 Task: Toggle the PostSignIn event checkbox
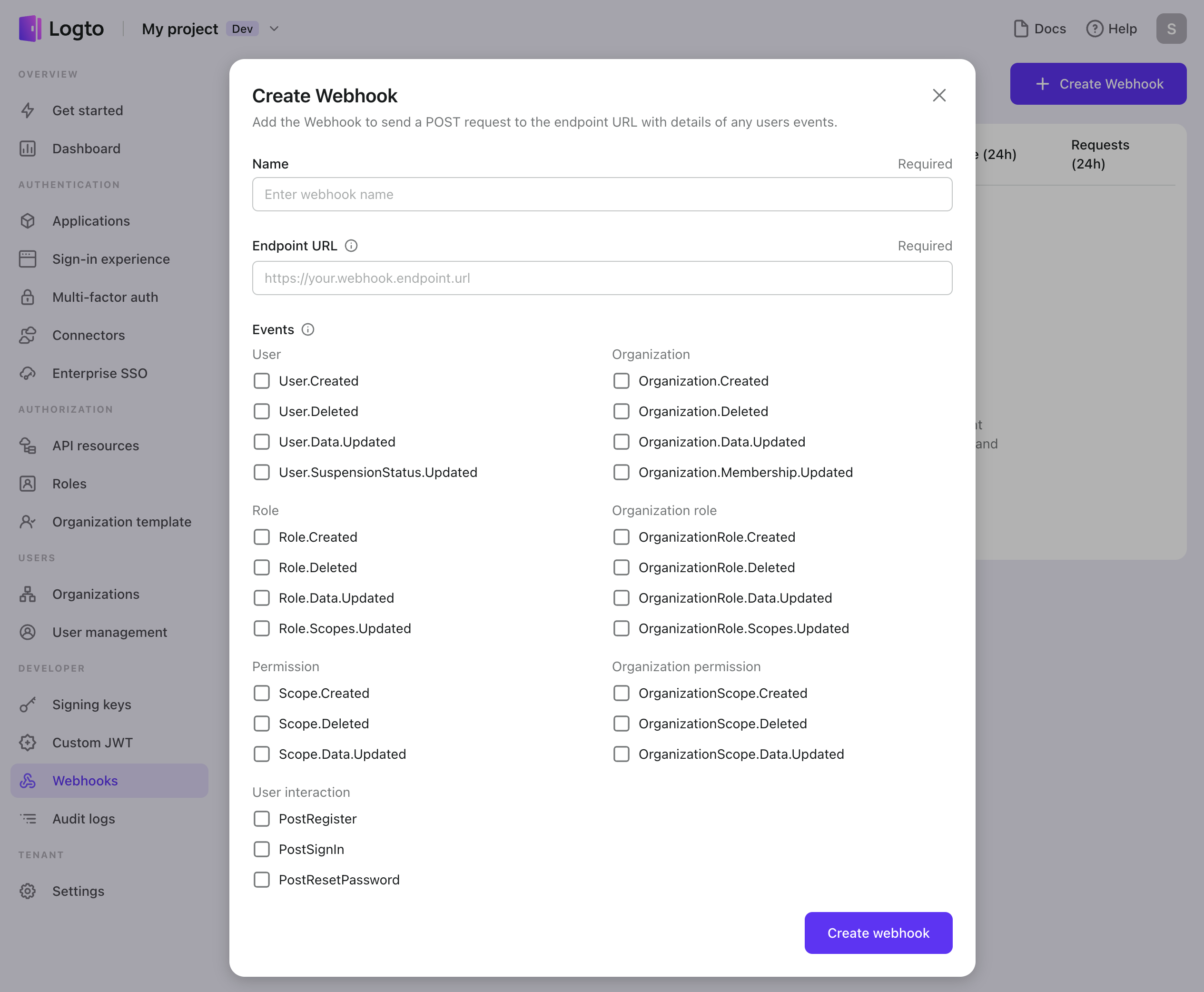click(x=261, y=848)
